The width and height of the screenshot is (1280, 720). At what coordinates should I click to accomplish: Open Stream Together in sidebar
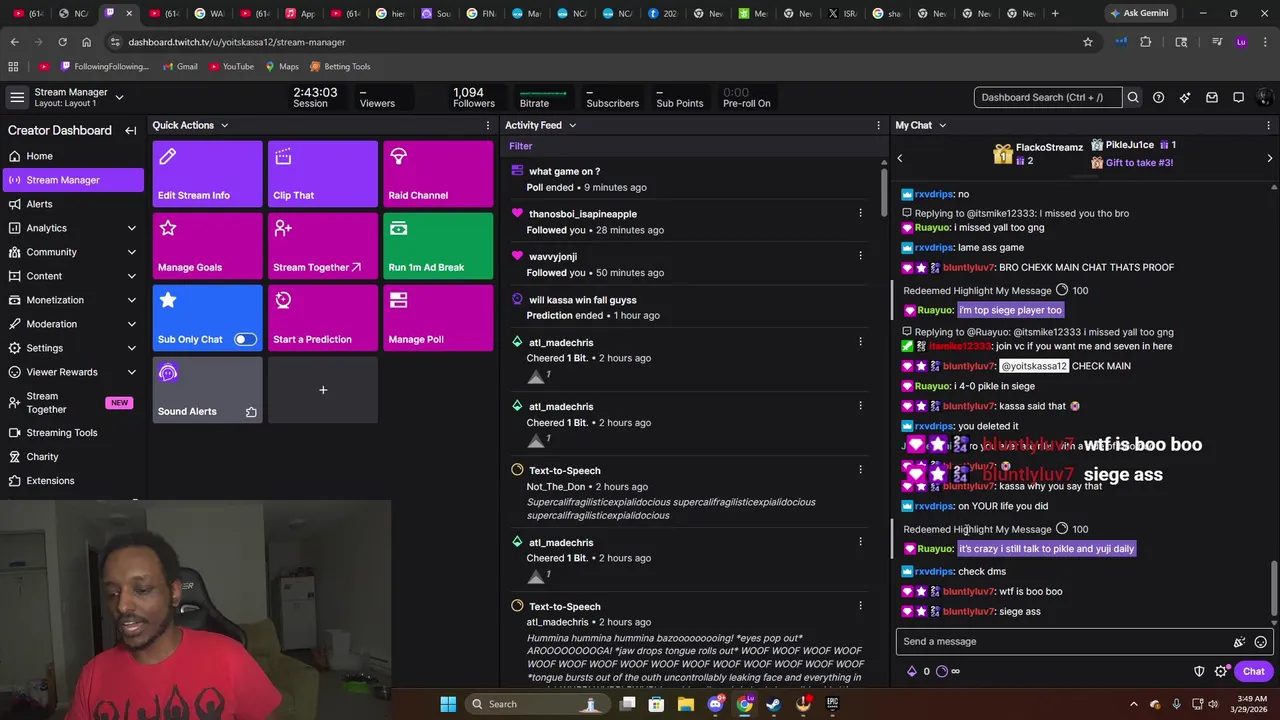pyautogui.click(x=72, y=403)
